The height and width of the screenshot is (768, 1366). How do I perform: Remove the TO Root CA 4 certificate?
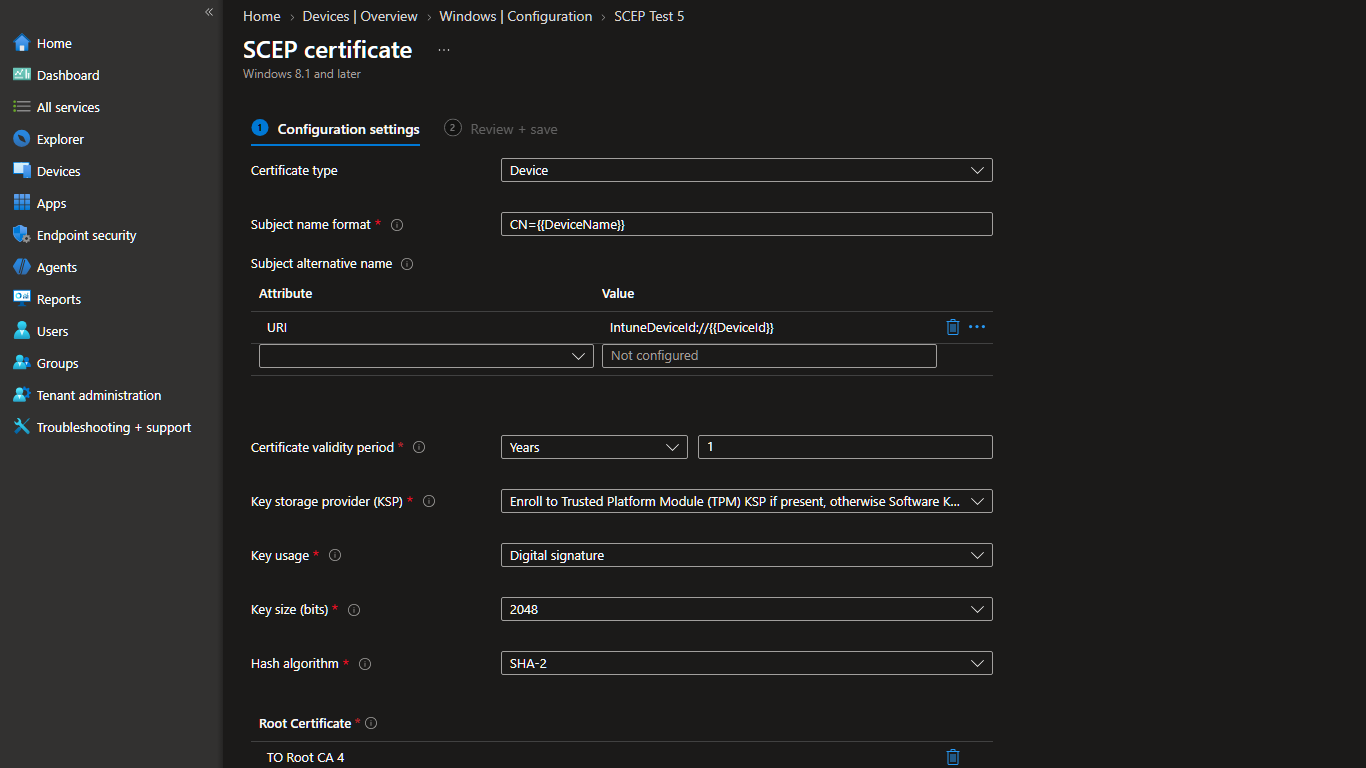pyautogui.click(x=953, y=757)
